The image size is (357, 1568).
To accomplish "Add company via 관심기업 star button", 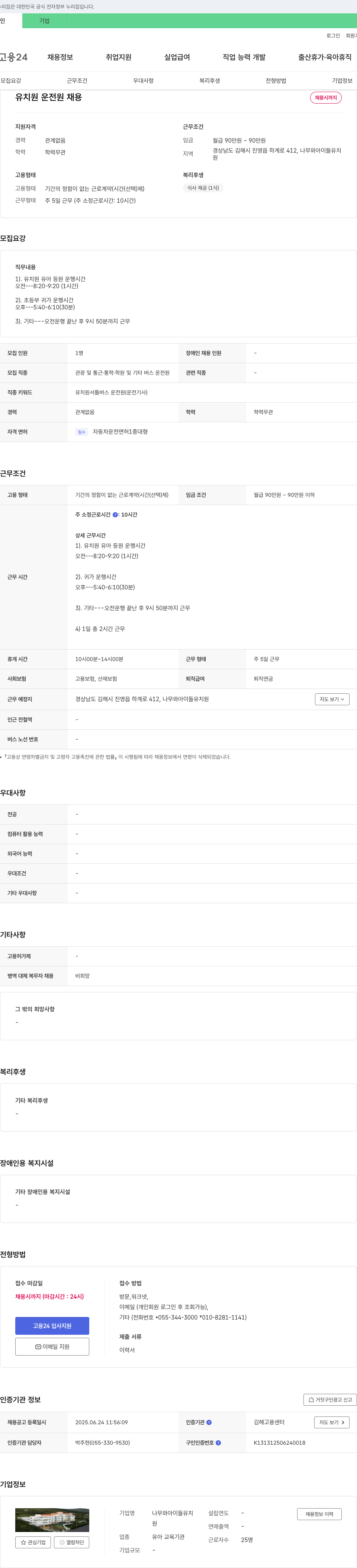I will pos(33,1542).
